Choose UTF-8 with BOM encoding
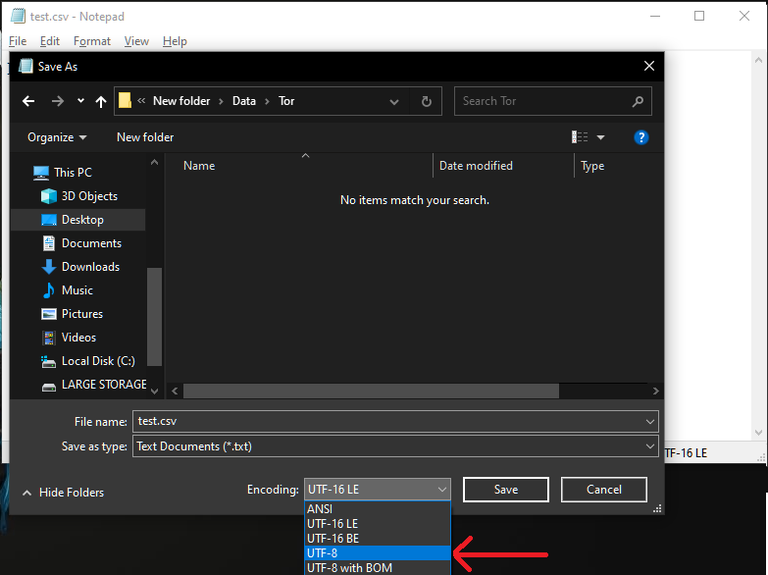The width and height of the screenshot is (768, 575). click(377, 568)
